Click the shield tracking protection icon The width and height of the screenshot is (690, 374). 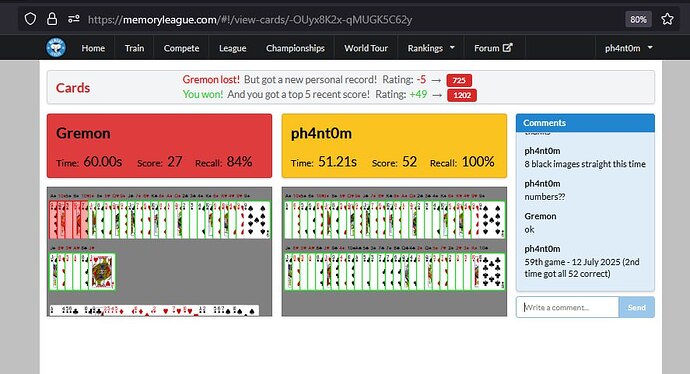[30, 19]
